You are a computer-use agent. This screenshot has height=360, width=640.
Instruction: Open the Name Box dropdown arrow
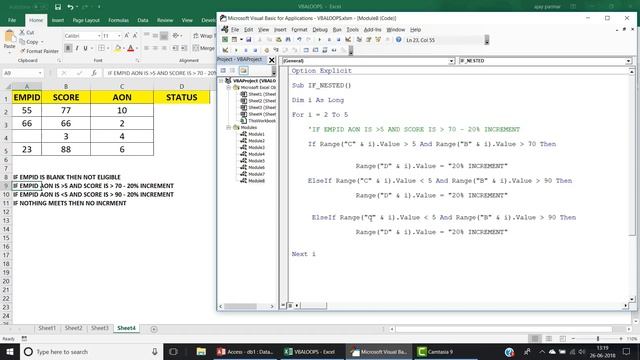coord(40,73)
